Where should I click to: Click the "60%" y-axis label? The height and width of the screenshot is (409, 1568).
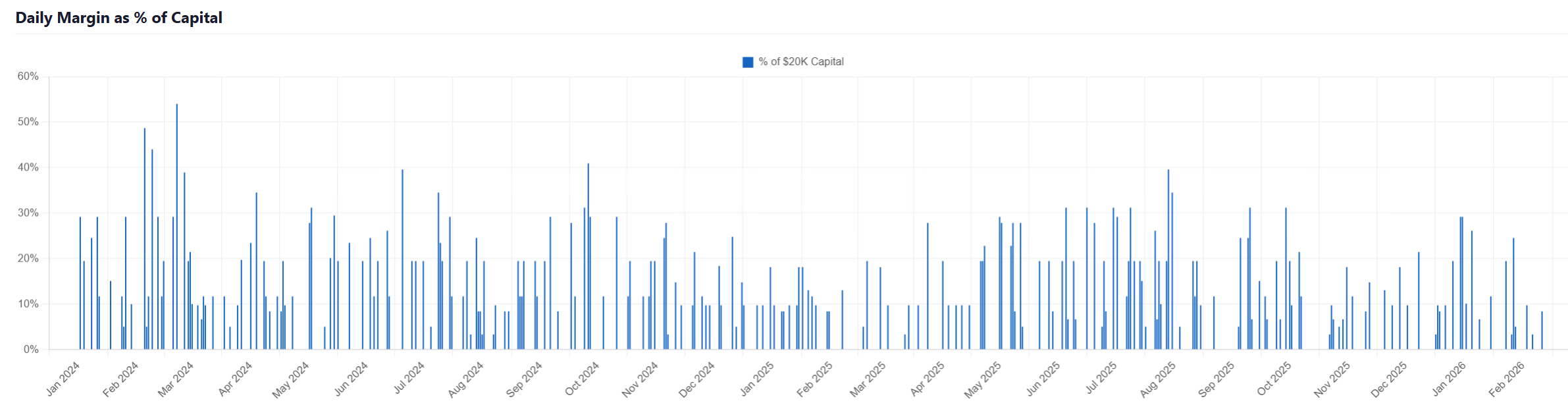coord(28,76)
